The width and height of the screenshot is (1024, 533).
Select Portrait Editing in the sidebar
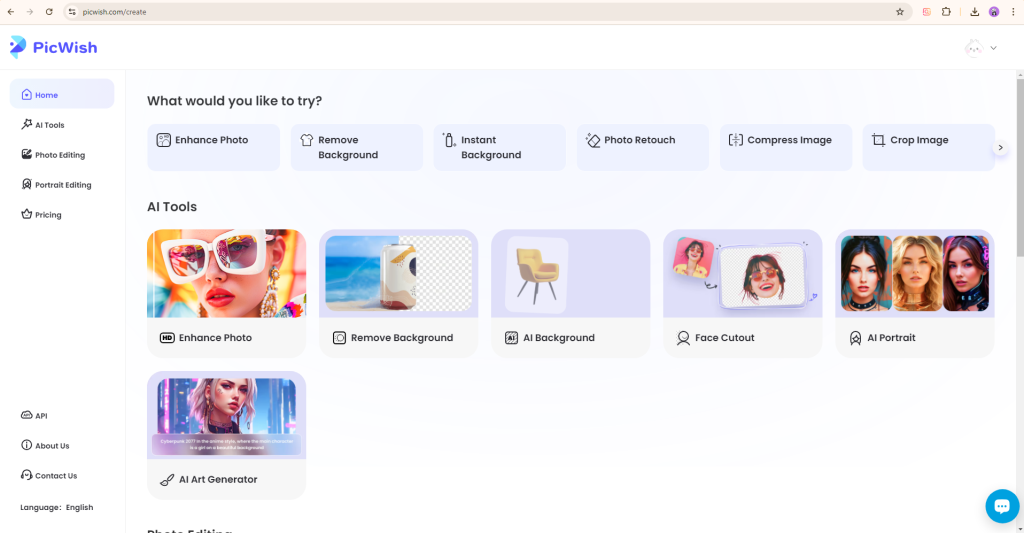click(x=62, y=185)
